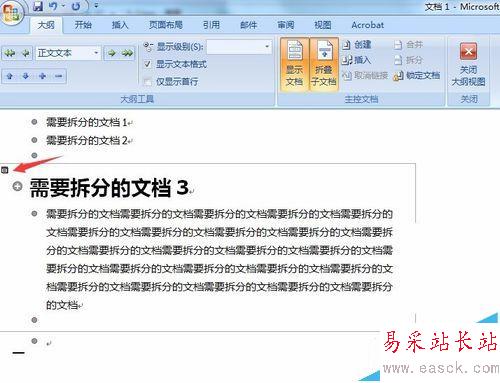This screenshot has width=500, height=383.
Task: Click the empty bullet above the subdocument box
Action: (x=34, y=155)
